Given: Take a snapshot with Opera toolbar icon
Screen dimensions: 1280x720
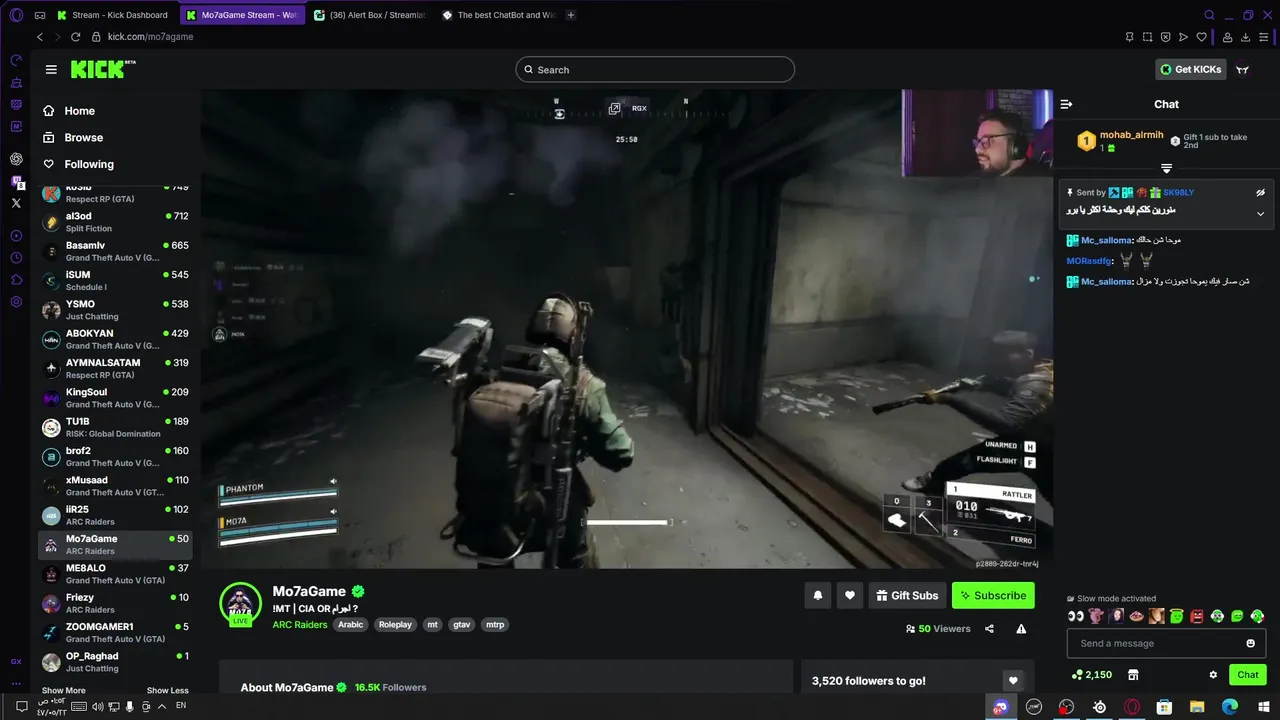Looking at the screenshot, I should [x=1147, y=37].
